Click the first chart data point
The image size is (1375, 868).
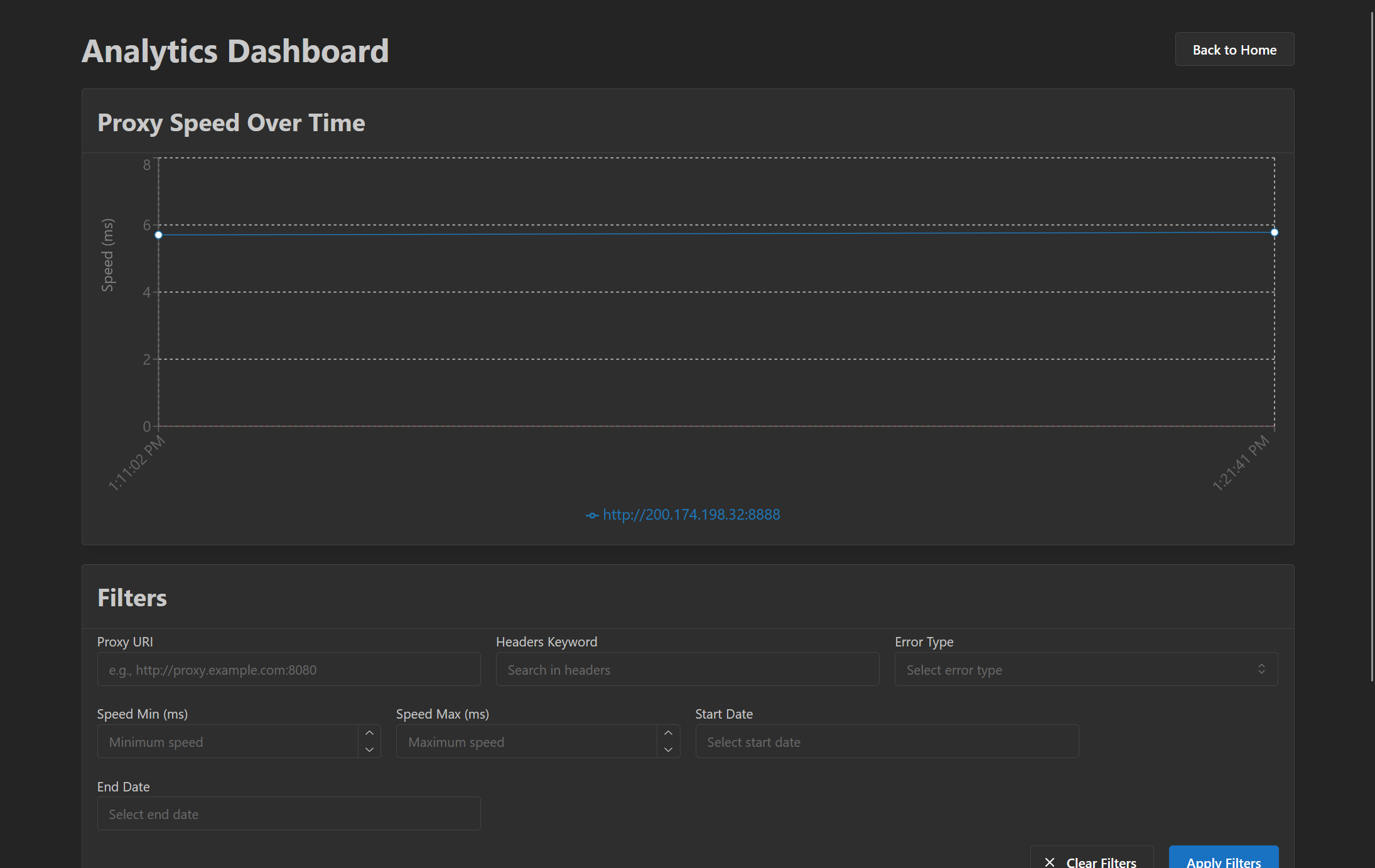tap(159, 235)
